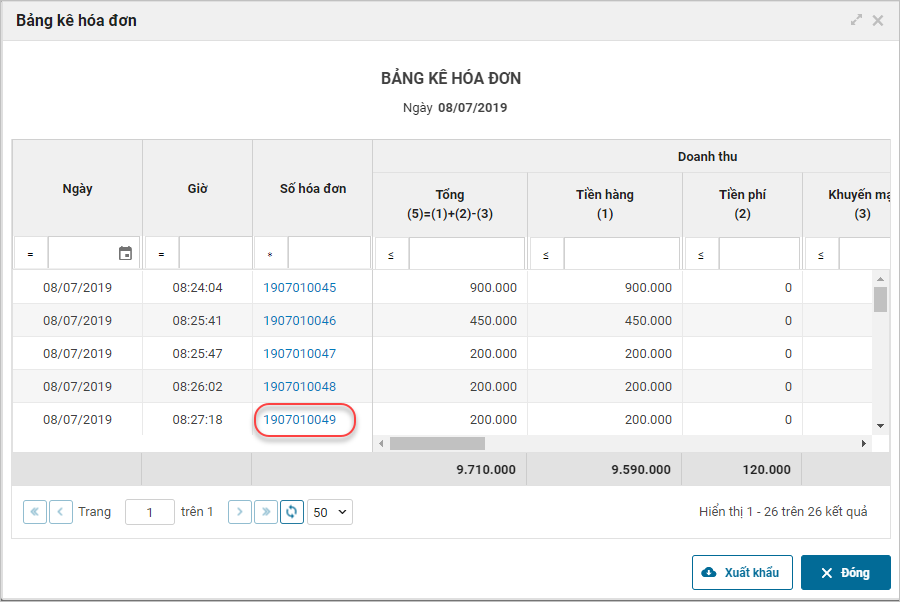Viewport: 900px width, 602px height.
Task: Click the Ngày column header
Action: 77,188
